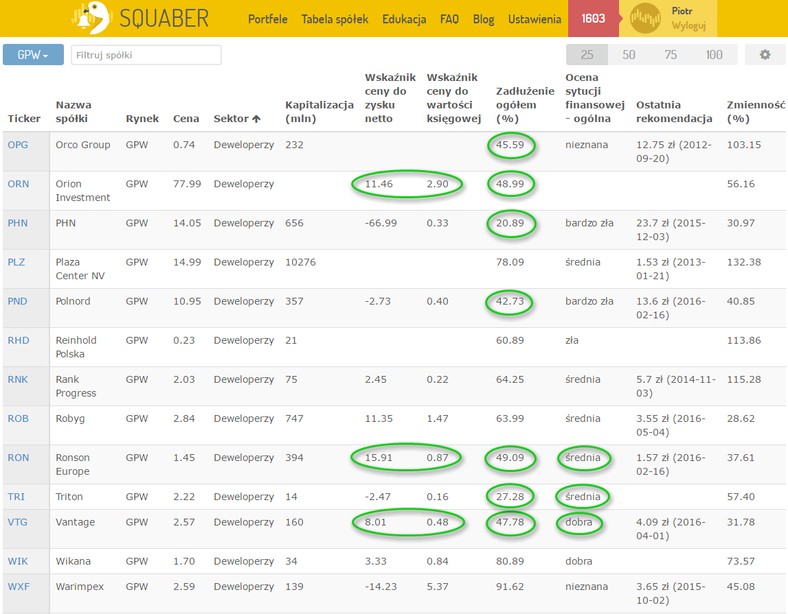
Task: Click PHN price-to-earnings value -66.99
Action: [381, 223]
